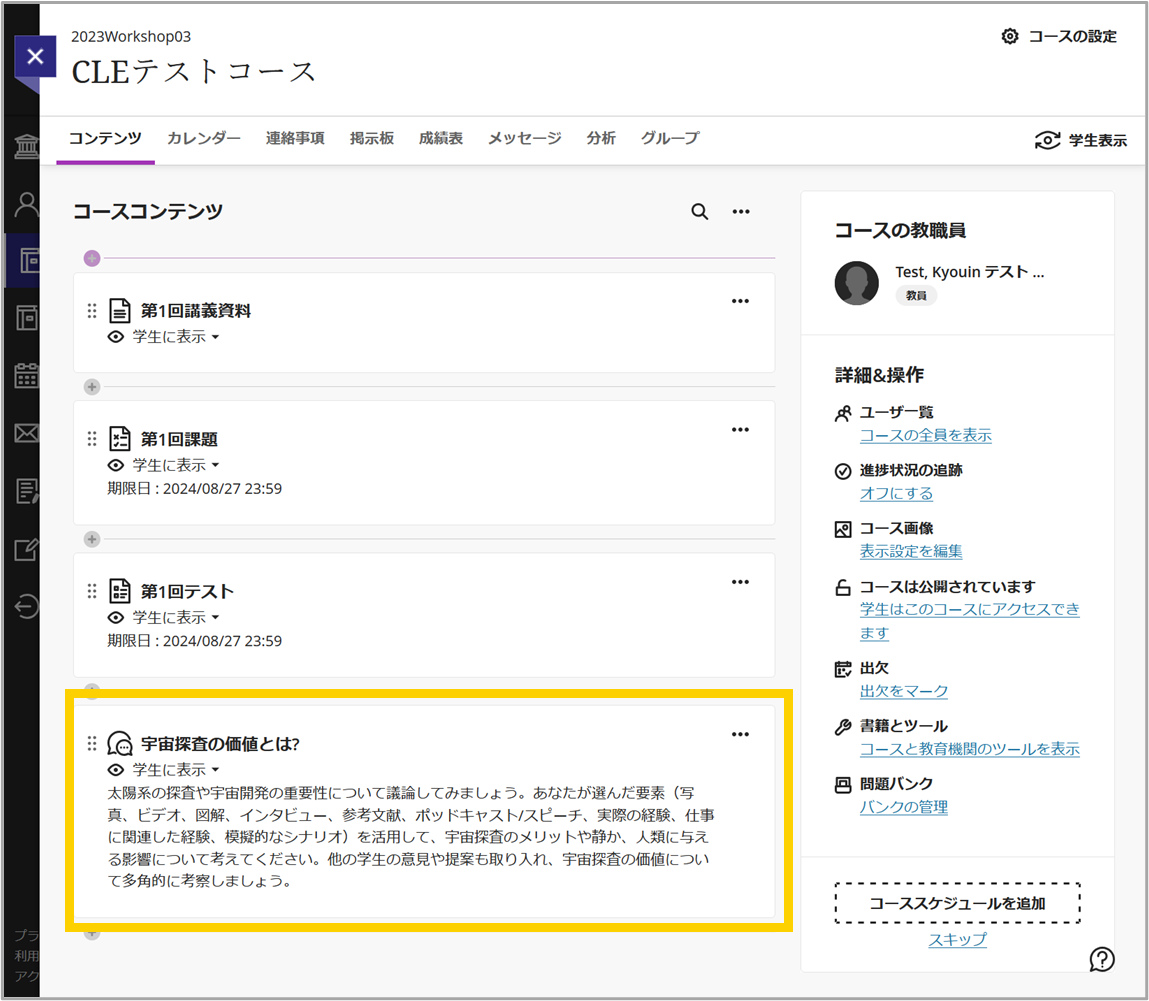Click the eye visibility icon for 第1回テスト
This screenshot has width=1149, height=1001.
point(116,618)
